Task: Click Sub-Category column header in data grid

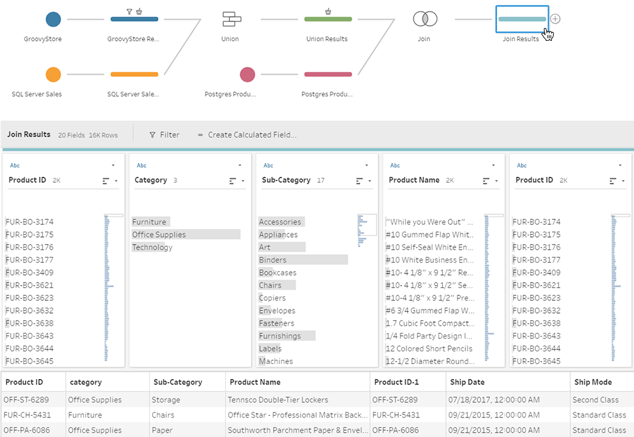Action: pos(178,382)
